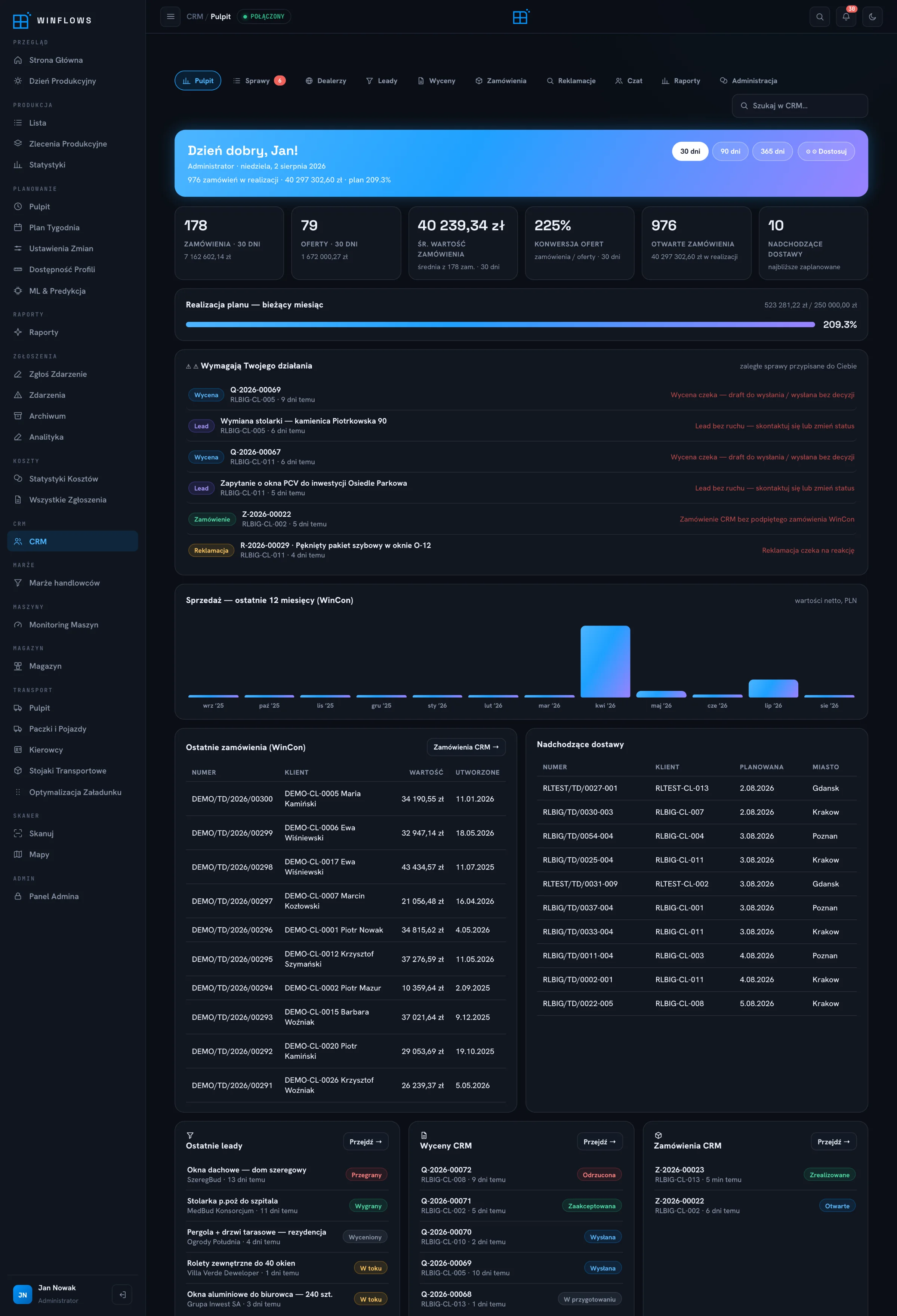The image size is (897, 1316).
Task: Open notifications bell with 30 badge
Action: (846, 16)
